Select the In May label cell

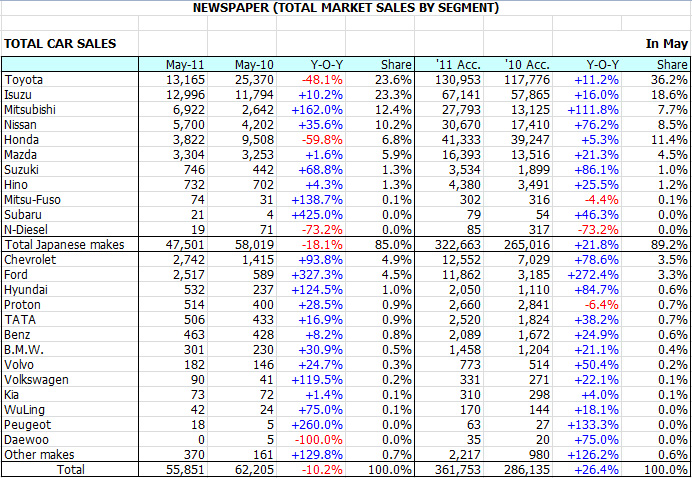click(666, 43)
